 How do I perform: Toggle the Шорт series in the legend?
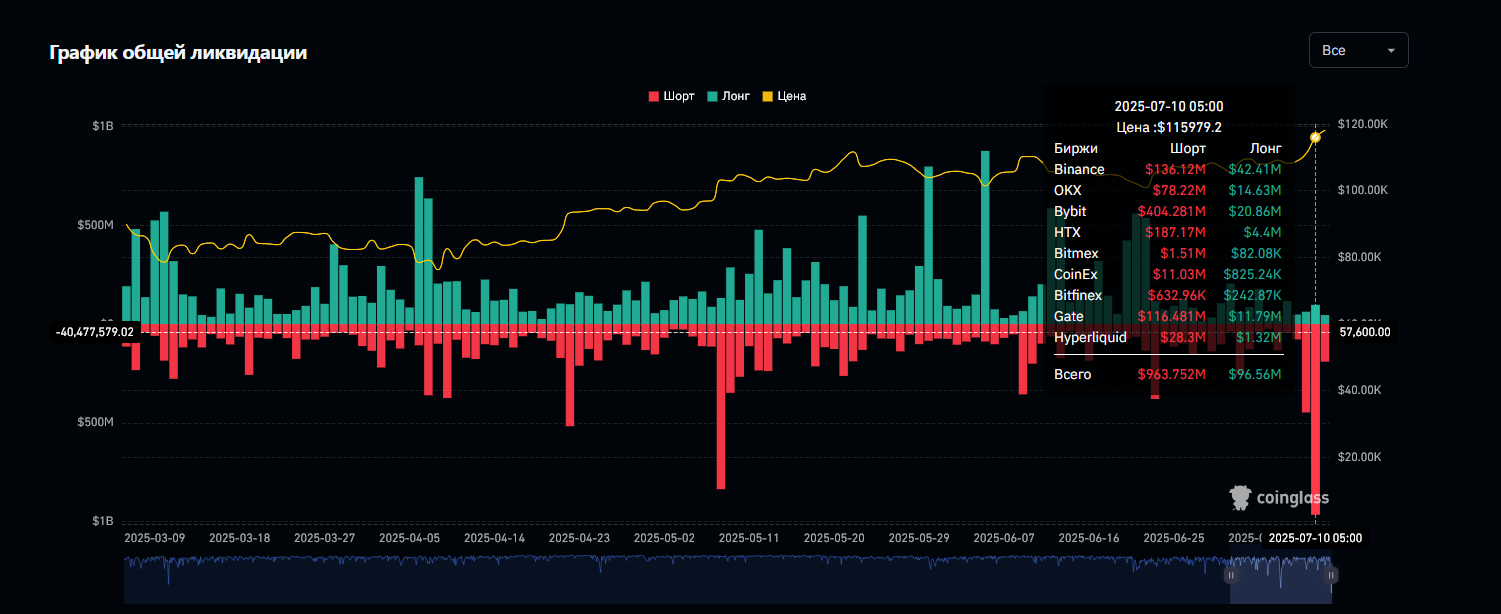(671, 96)
